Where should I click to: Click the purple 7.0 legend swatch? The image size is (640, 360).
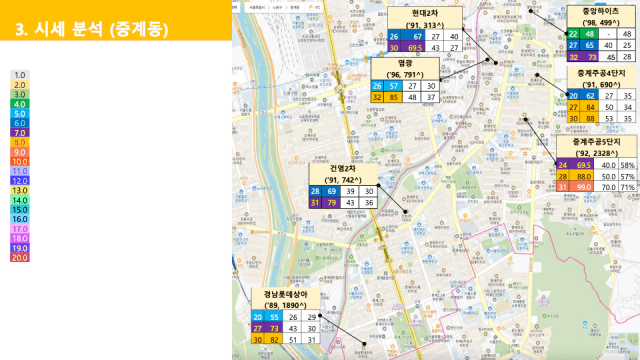pos(20,133)
